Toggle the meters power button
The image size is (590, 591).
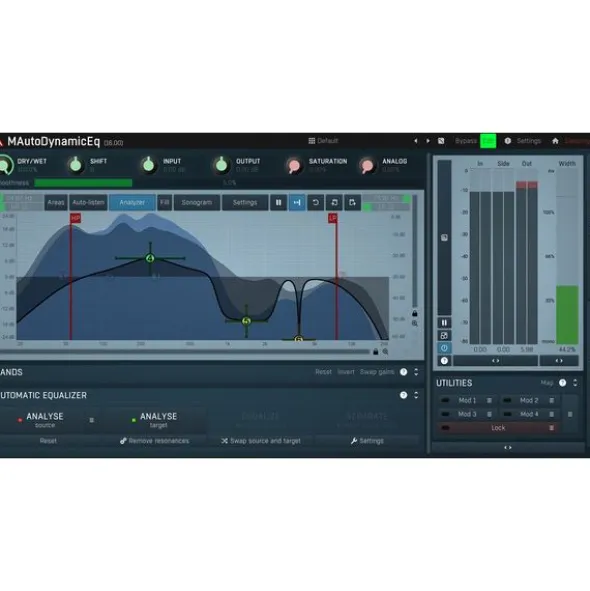pos(444,348)
